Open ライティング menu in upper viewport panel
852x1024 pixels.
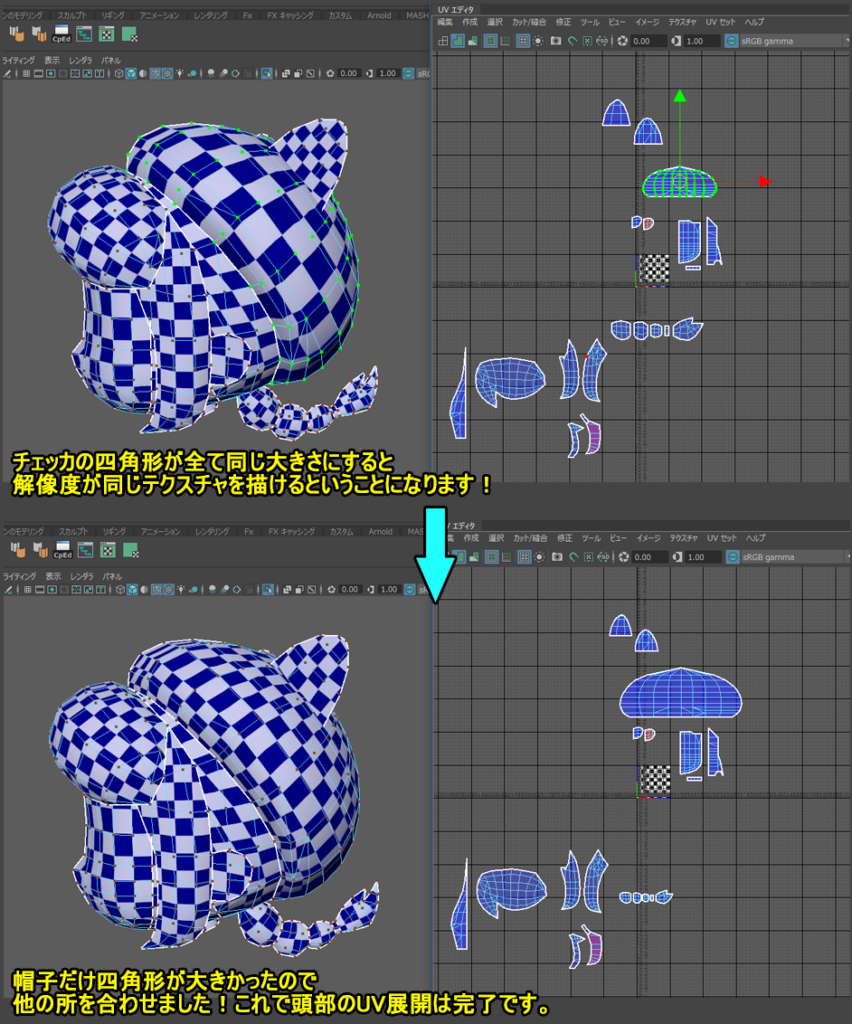[x=18, y=60]
